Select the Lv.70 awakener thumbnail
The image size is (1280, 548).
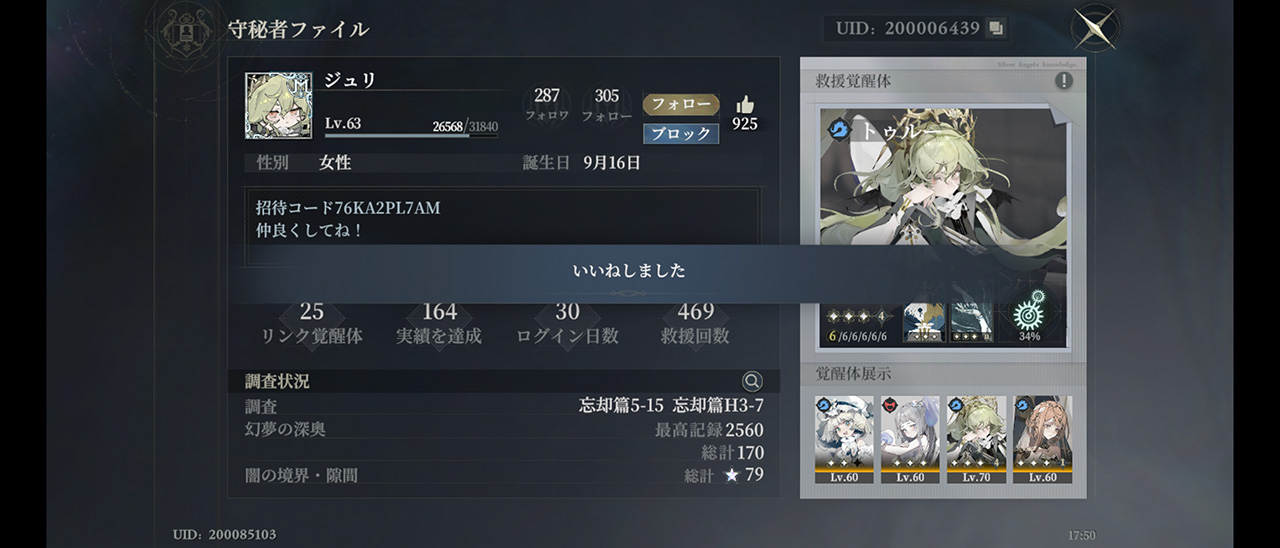coord(976,439)
